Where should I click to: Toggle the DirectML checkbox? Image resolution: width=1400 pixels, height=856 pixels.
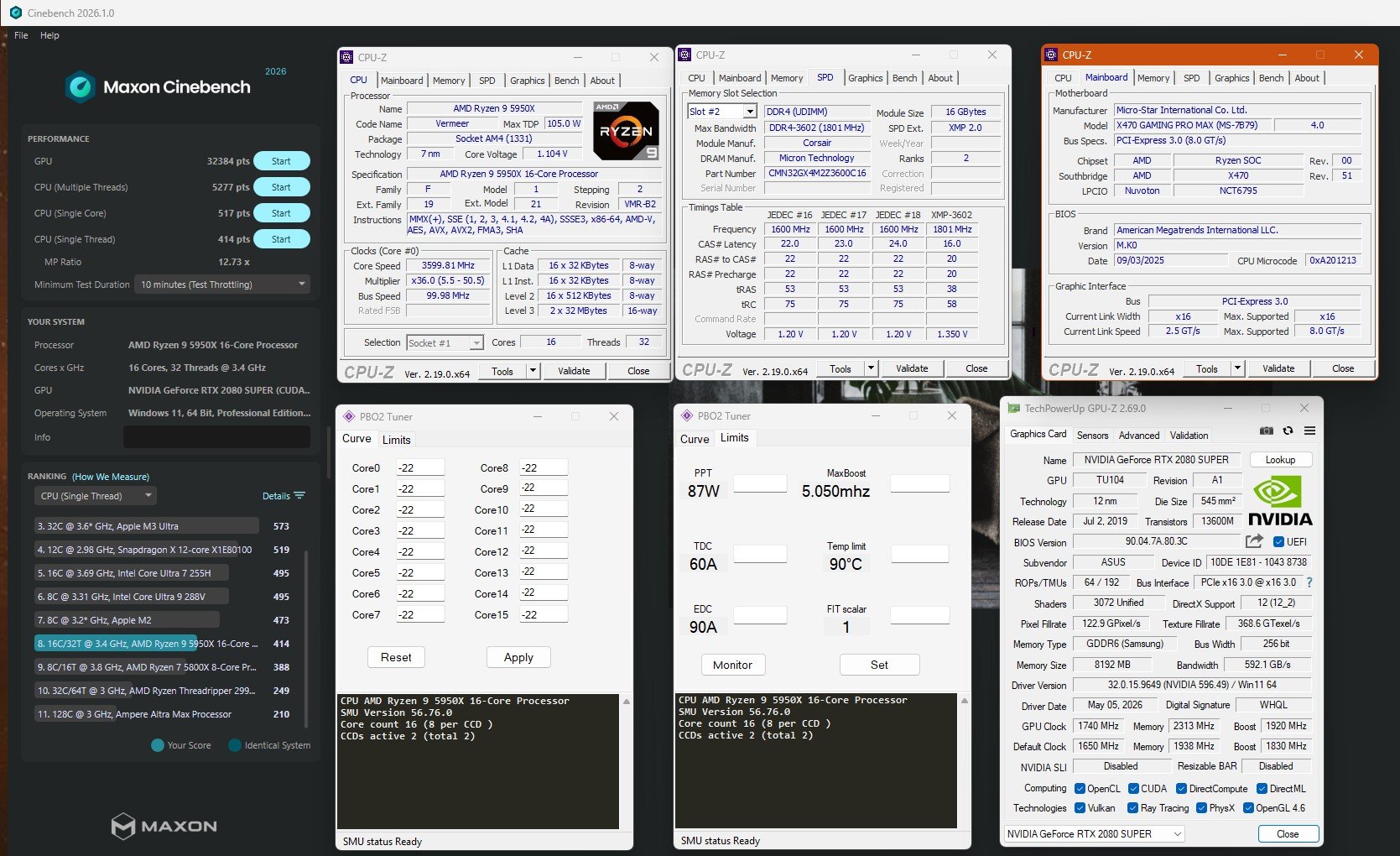click(1262, 789)
